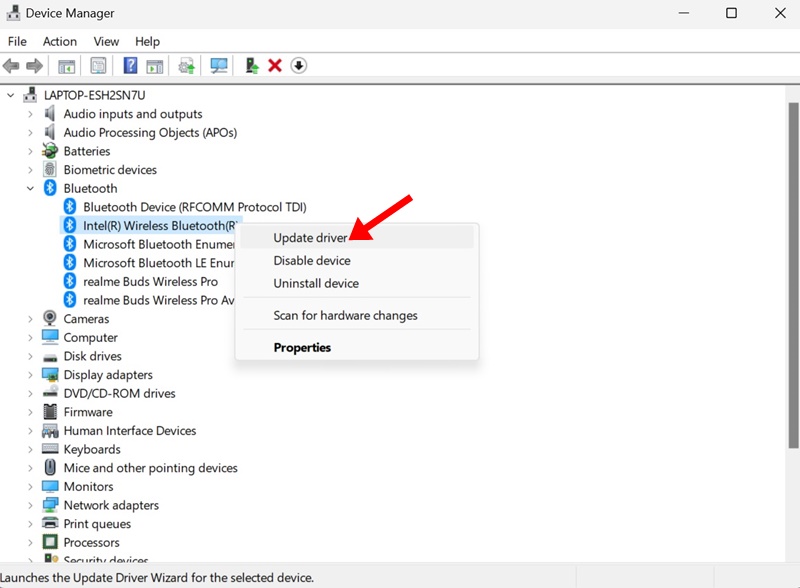
Task: Click the Human Interface Devices icon
Action: coord(50,430)
